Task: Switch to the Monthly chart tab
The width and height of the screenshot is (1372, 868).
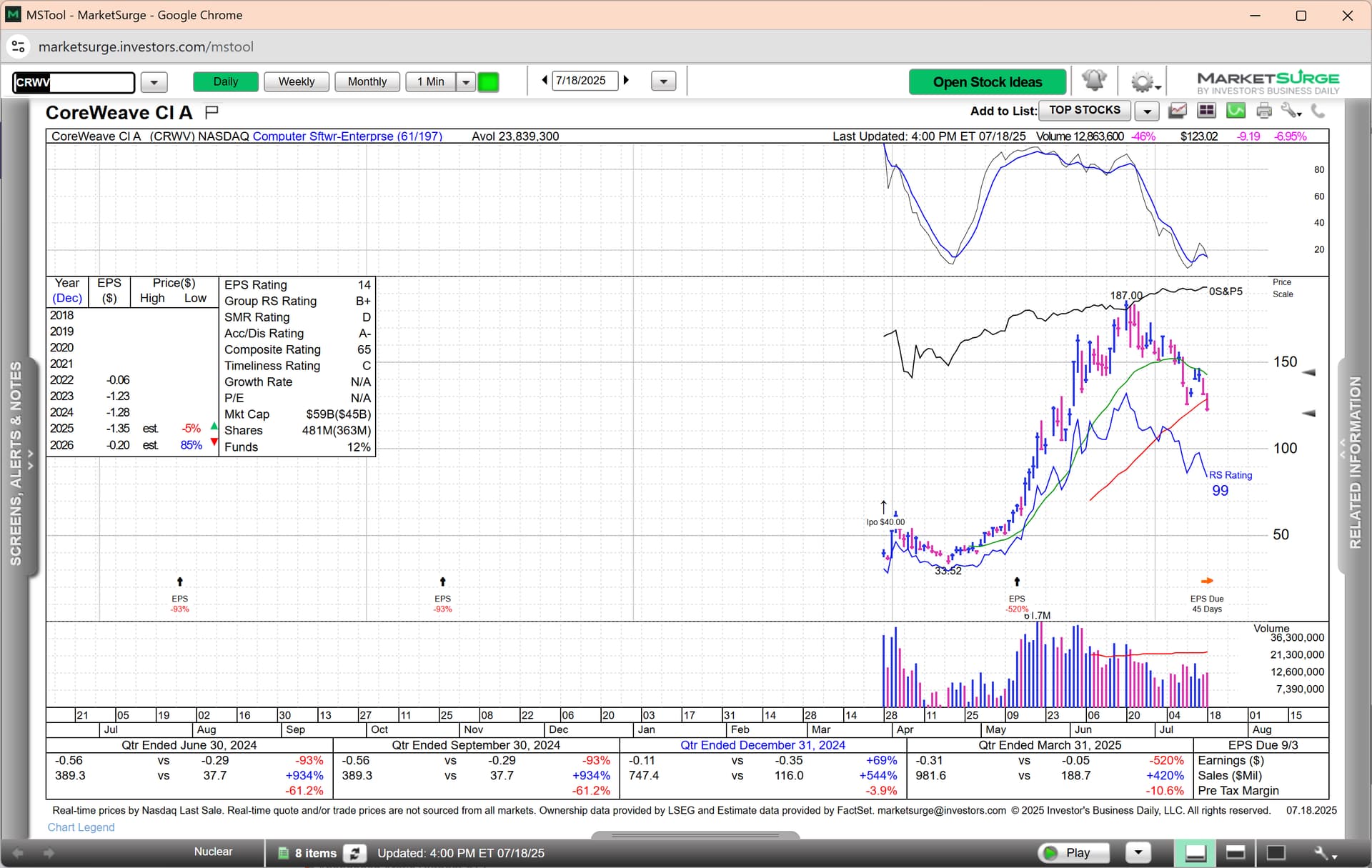Action: (x=367, y=81)
